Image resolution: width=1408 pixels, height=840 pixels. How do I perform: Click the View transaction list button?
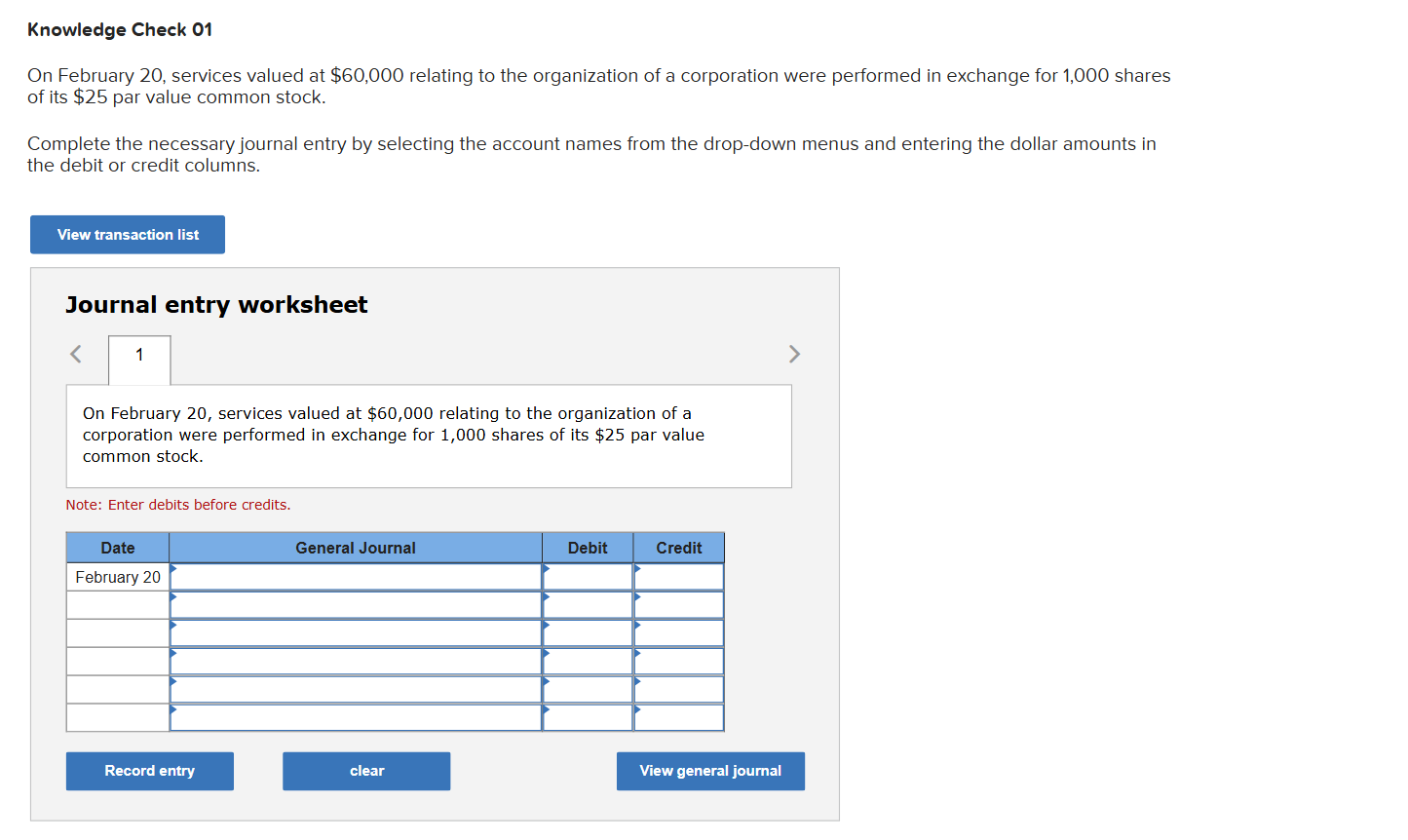point(127,234)
